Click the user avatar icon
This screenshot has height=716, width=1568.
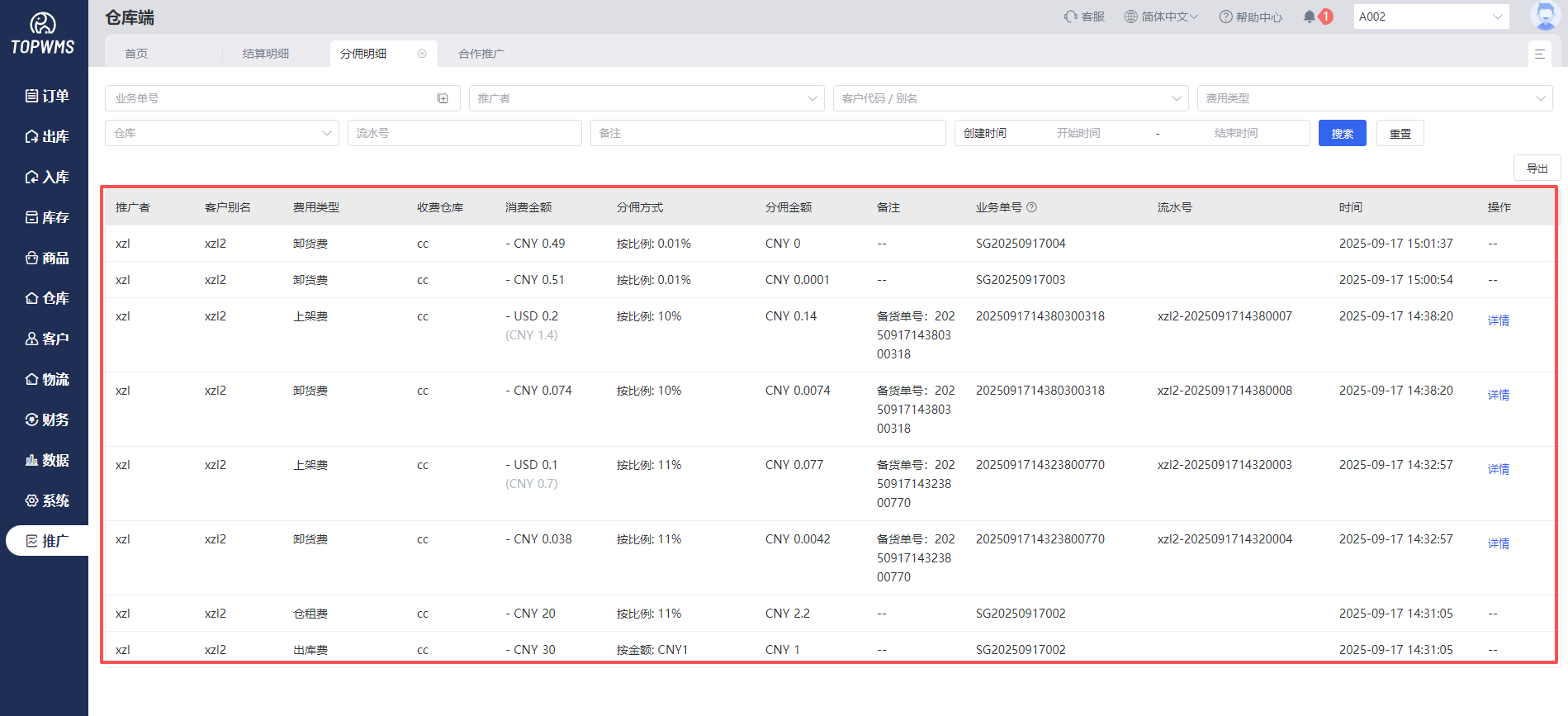[x=1543, y=16]
